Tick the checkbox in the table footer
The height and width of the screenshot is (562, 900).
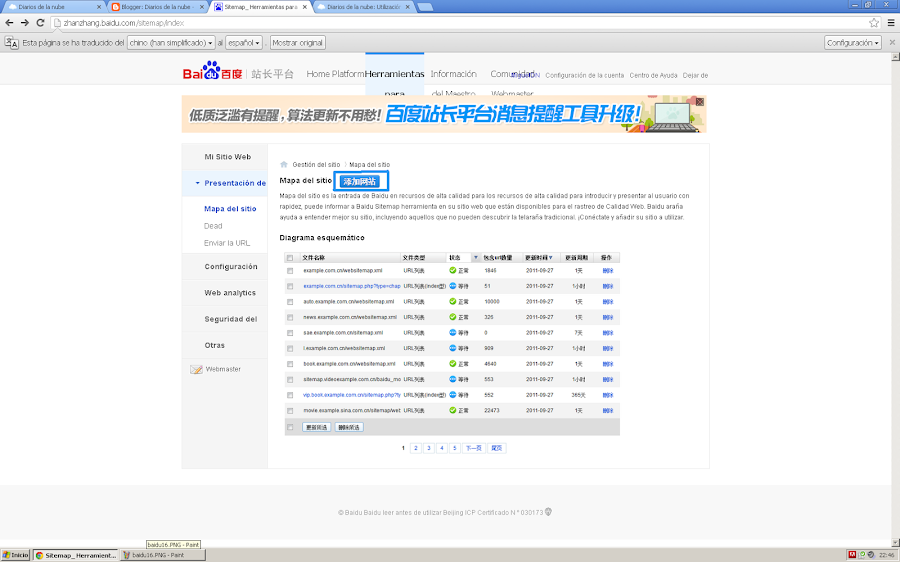click(x=290, y=427)
